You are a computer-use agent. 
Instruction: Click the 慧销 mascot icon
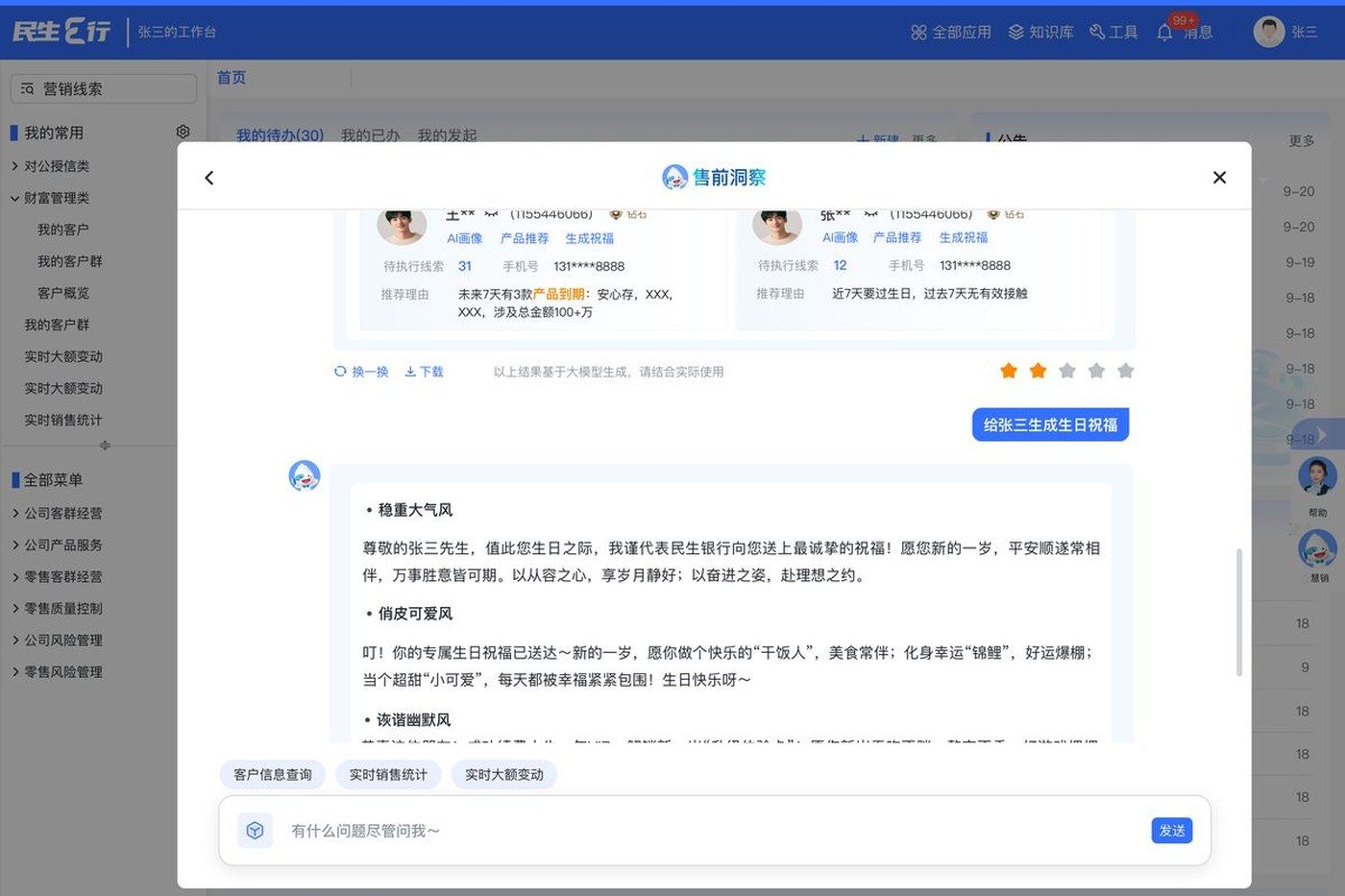tap(1317, 549)
